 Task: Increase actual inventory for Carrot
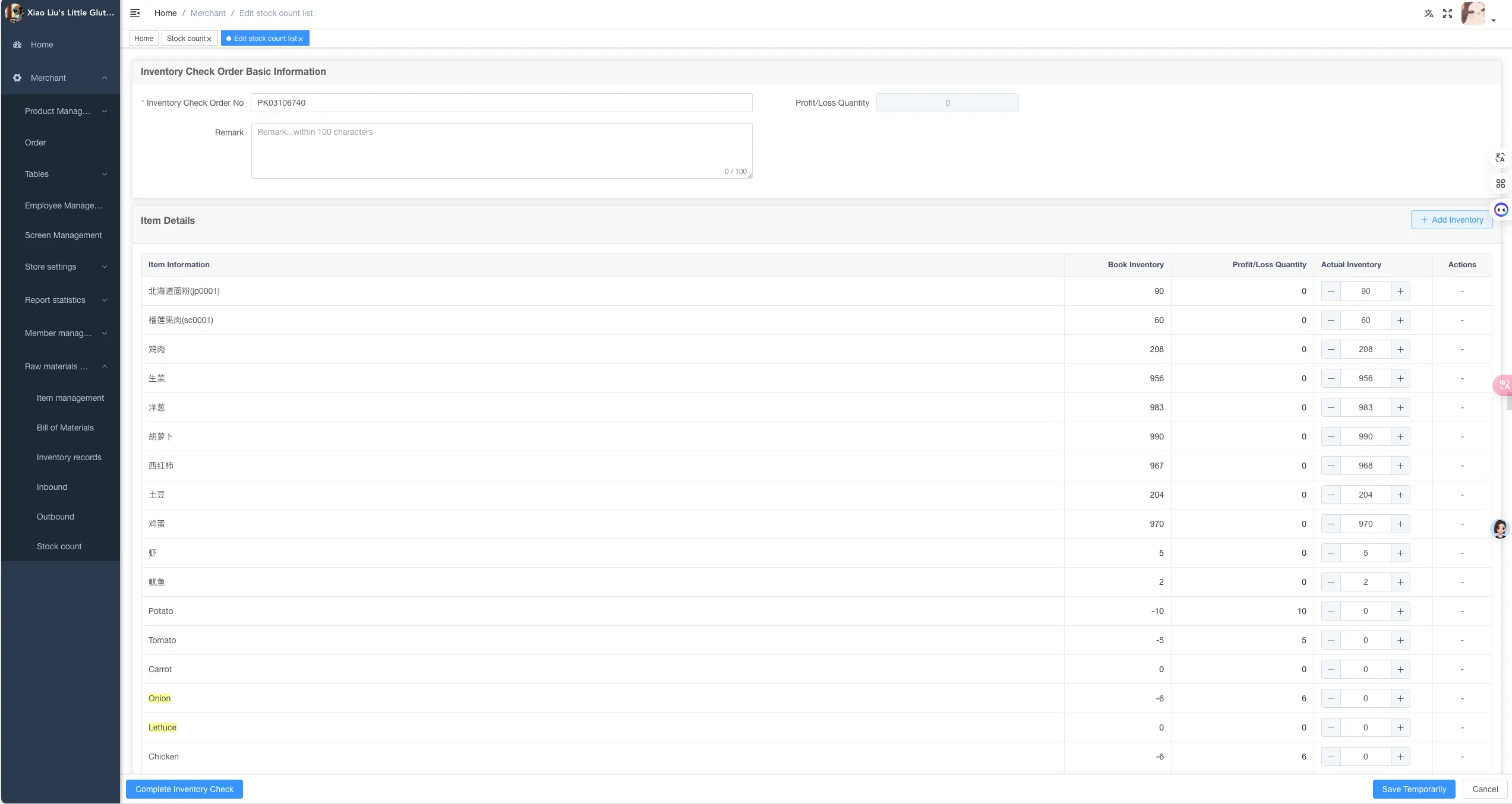click(x=1400, y=669)
